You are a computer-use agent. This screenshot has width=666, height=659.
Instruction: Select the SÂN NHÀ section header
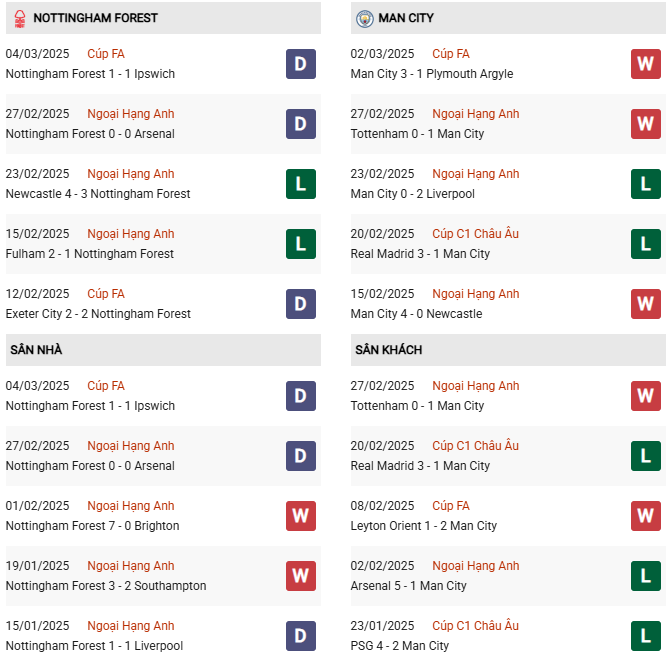37,350
